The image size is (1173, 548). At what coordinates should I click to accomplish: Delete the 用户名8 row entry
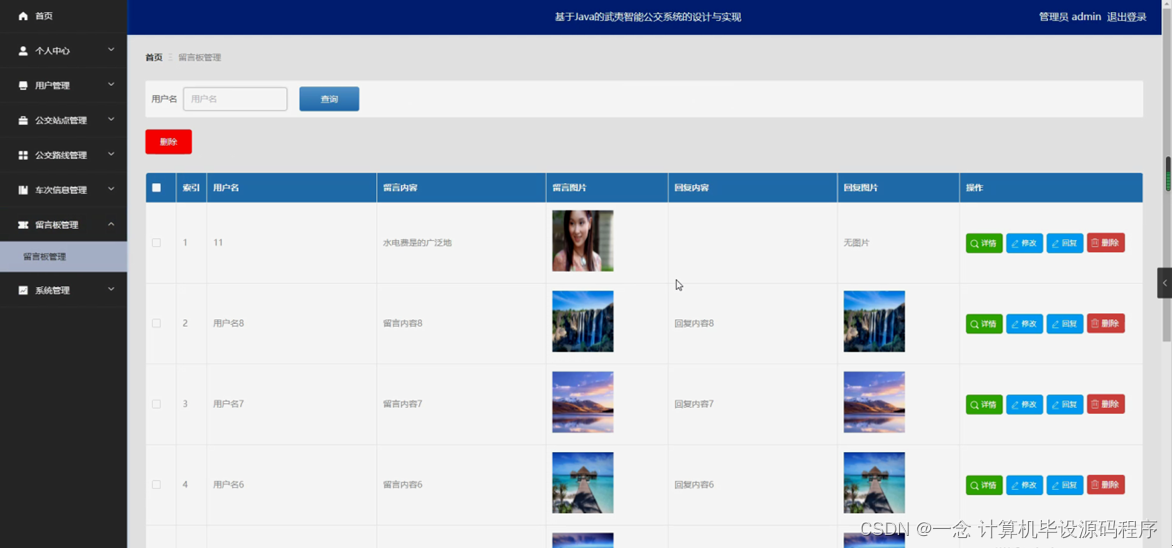click(x=1106, y=324)
